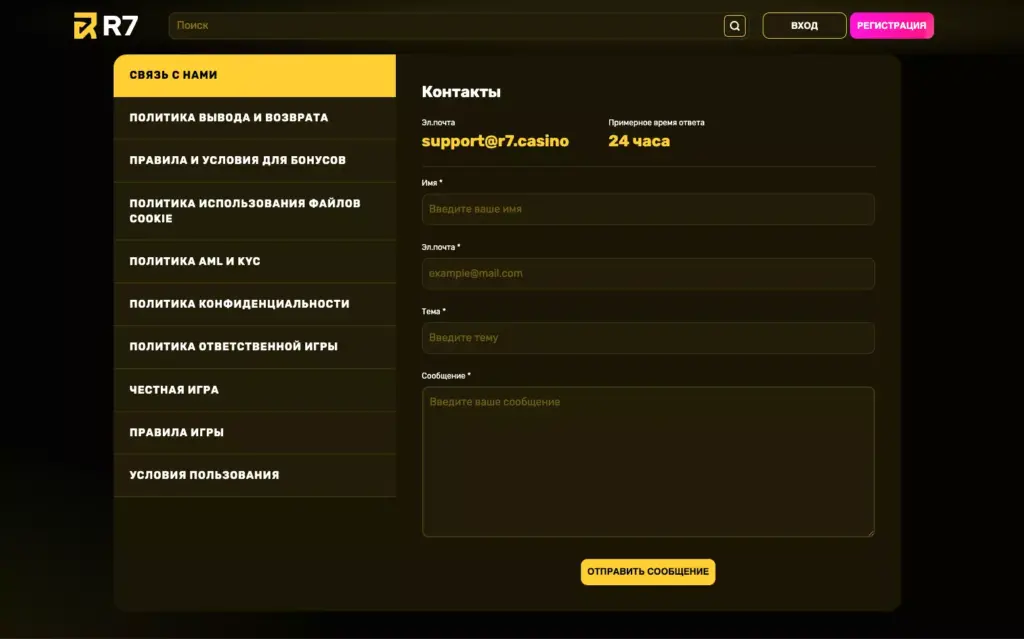Open УСЛОВИЯ ПОЛЬЗОВАНИЯ page

255,476
